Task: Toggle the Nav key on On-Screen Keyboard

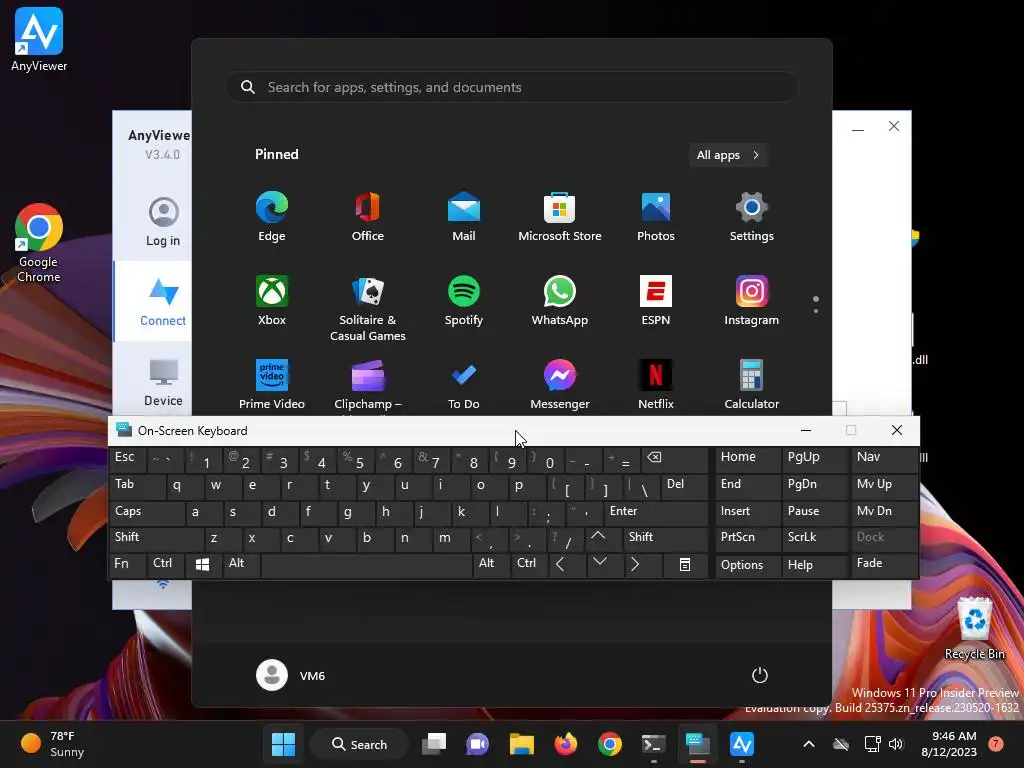Action: coord(884,459)
